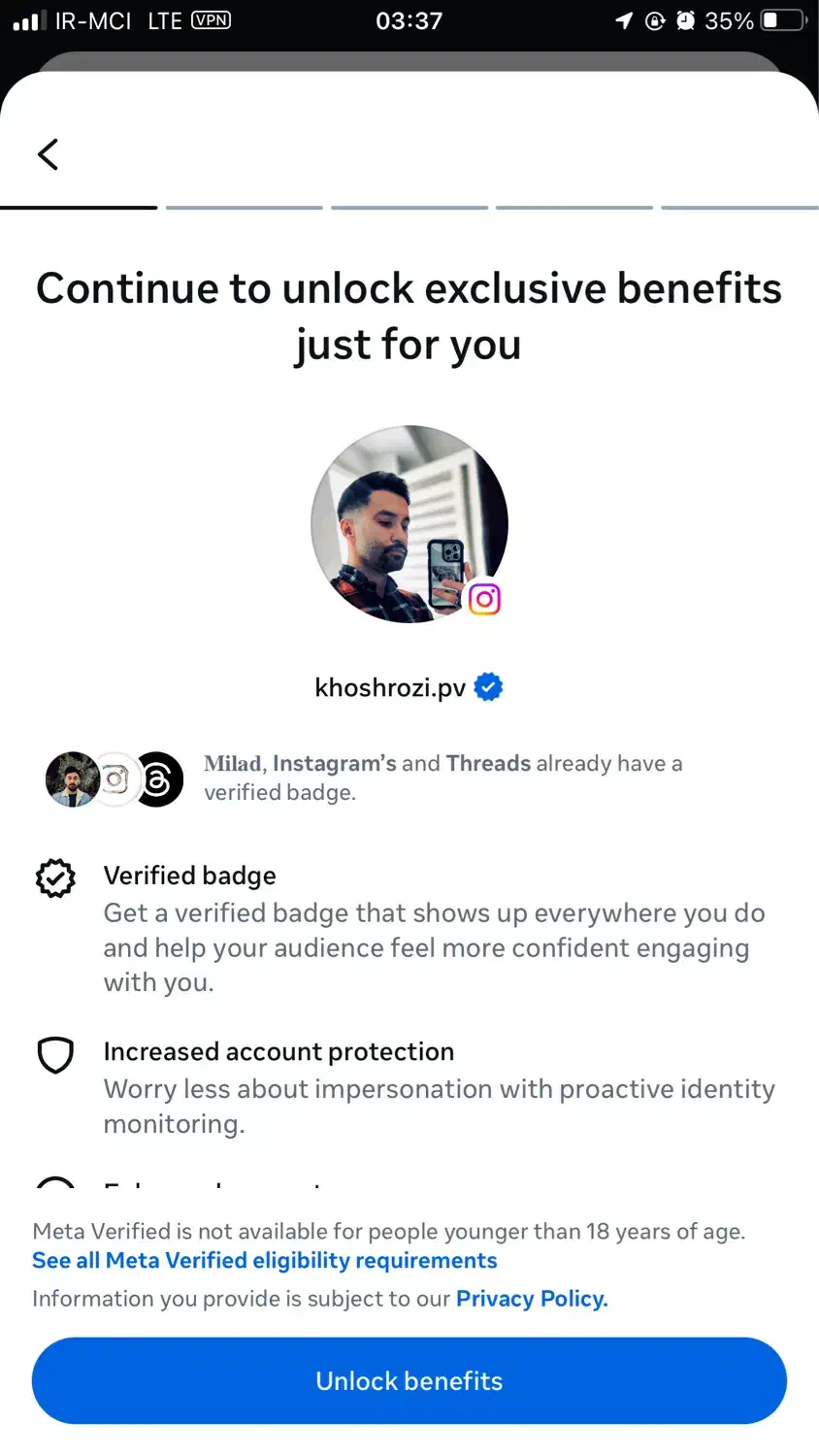Open the Privacy Policy link

pos(532,1299)
